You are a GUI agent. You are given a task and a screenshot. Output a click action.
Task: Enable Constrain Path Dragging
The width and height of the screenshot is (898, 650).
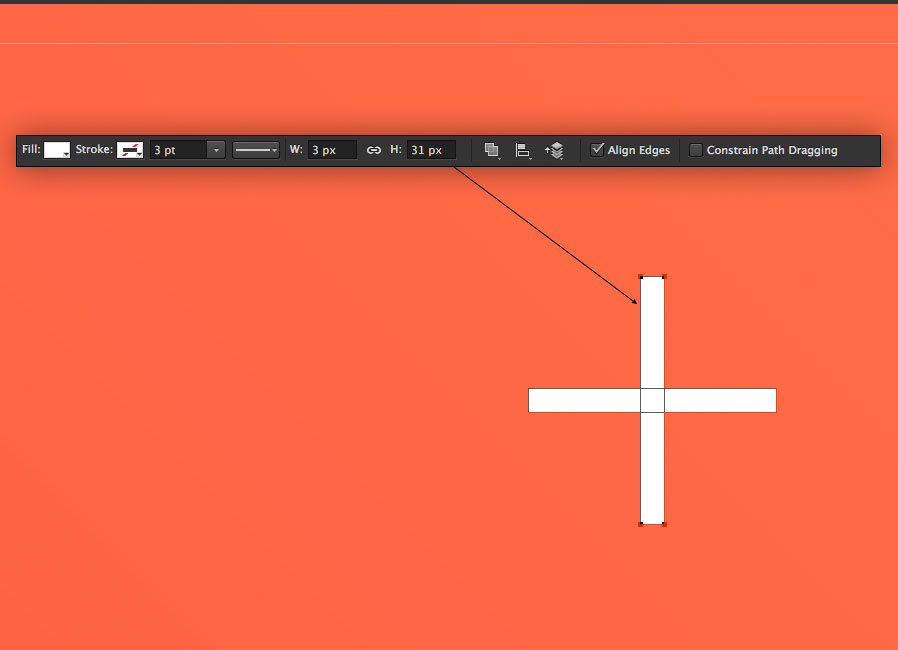click(696, 149)
